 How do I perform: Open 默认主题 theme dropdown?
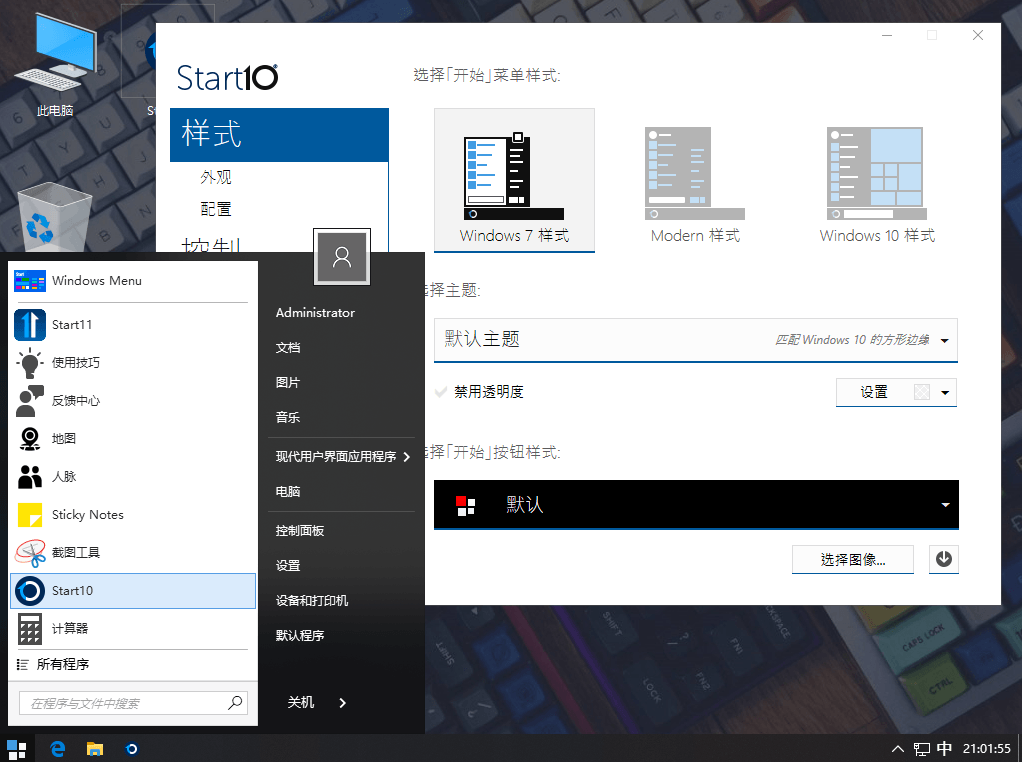(695, 340)
